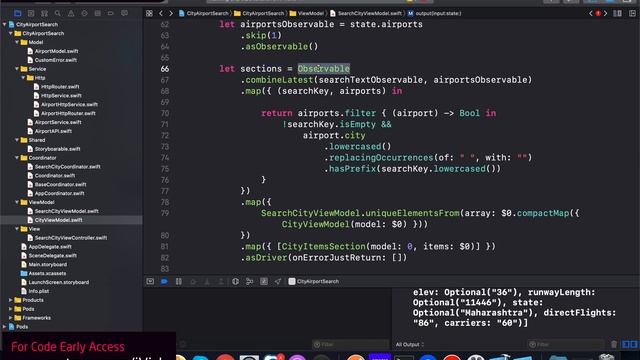Select the CityAirportSearch process in debug bar
Image resolution: width=640 pixels, height=360 pixels.
[x=313, y=281]
